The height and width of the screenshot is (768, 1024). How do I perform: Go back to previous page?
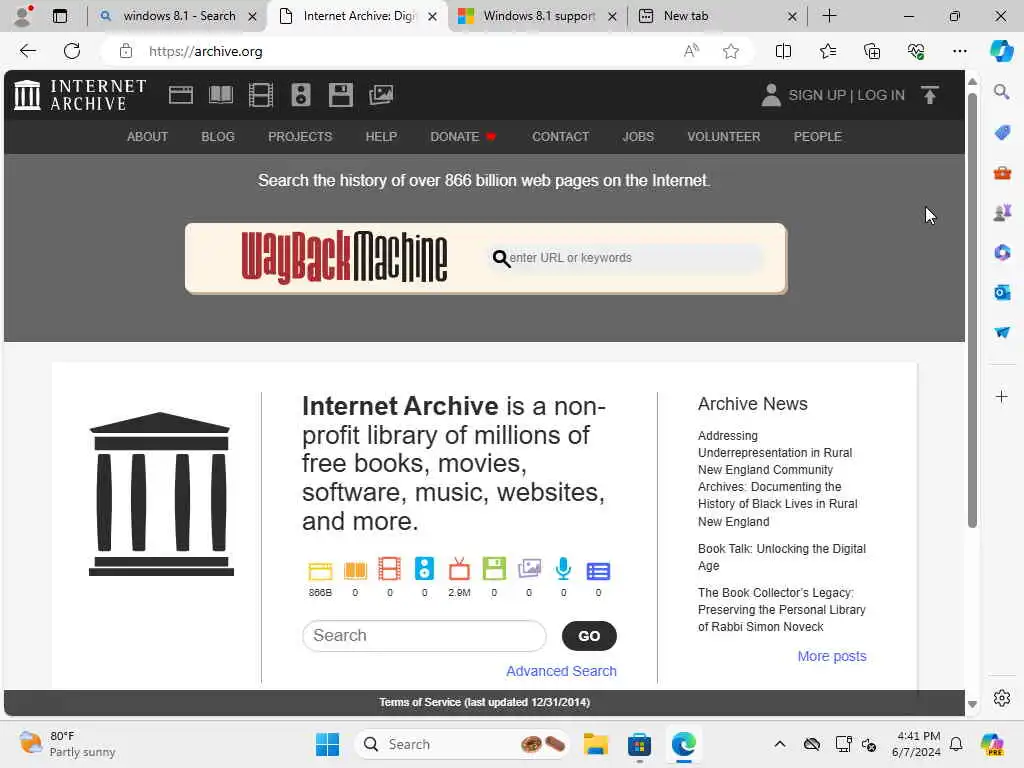[27, 51]
